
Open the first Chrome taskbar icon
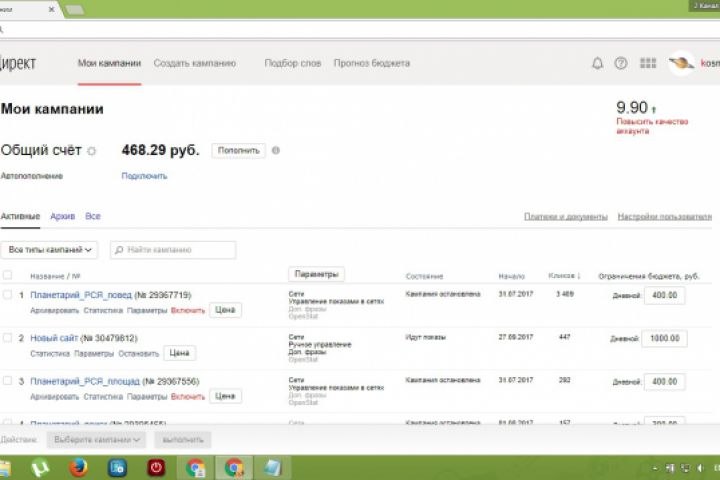click(195, 468)
